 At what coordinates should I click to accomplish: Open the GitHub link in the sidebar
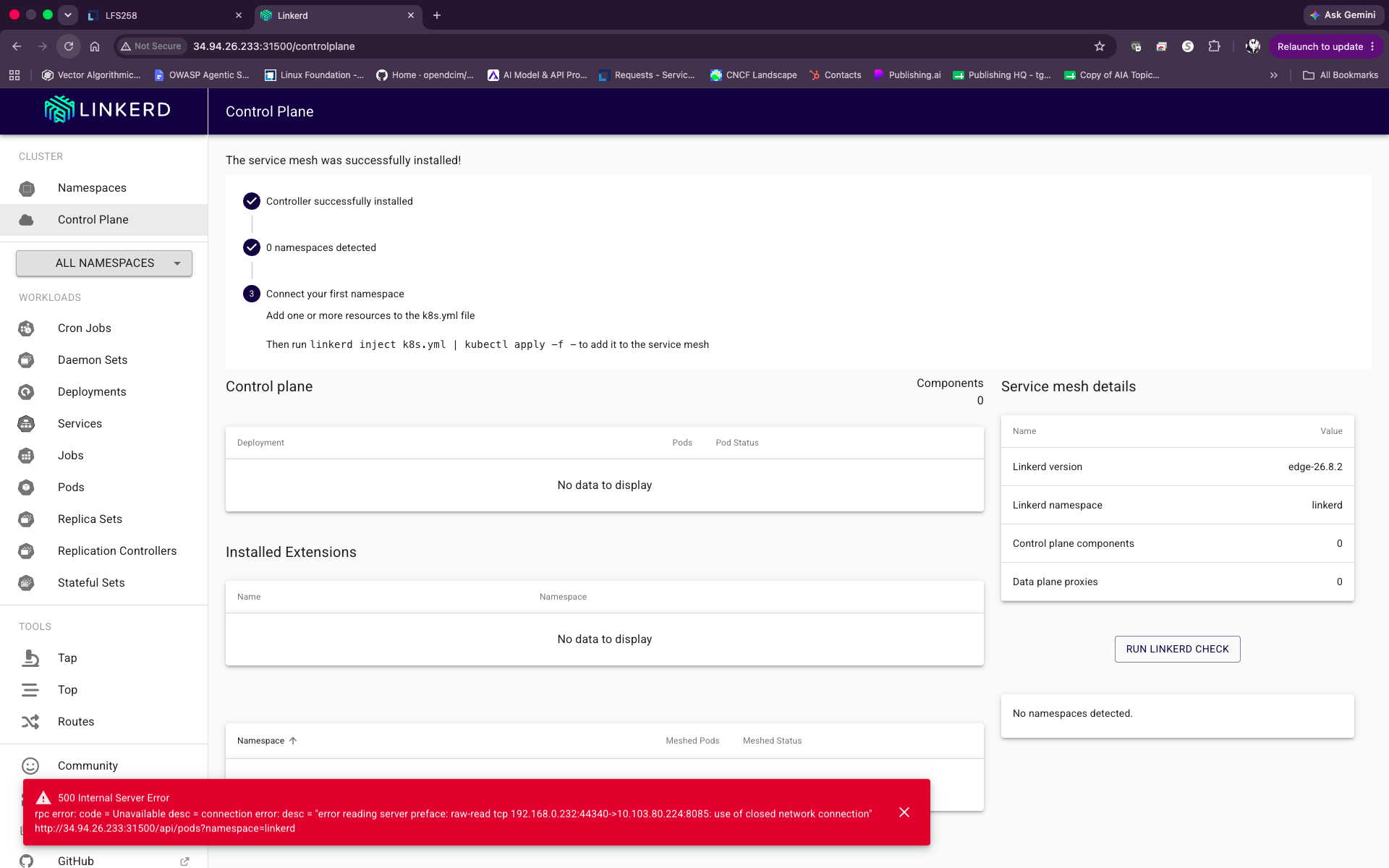pyautogui.click(x=104, y=861)
